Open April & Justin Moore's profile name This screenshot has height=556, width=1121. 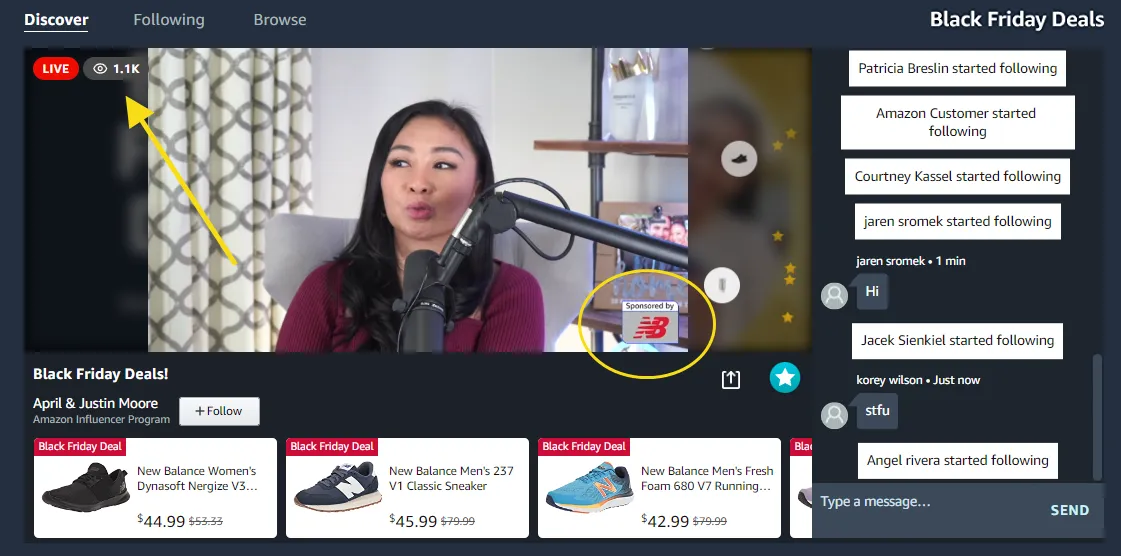[95, 403]
